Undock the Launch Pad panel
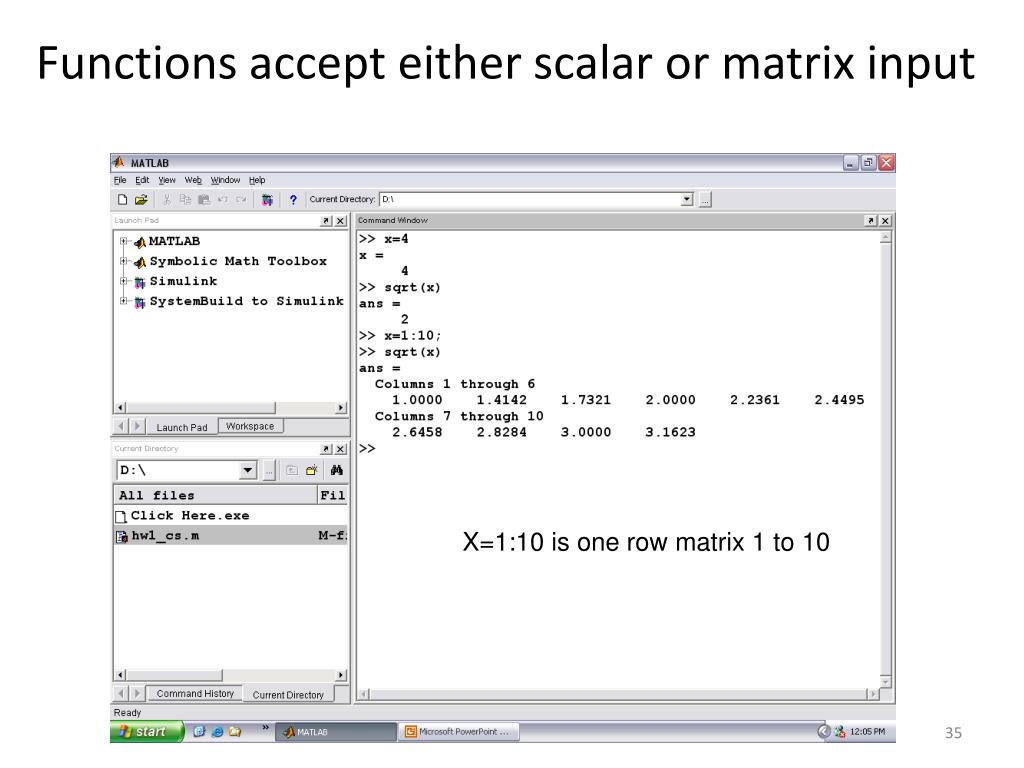Image resolution: width=1024 pixels, height=768 pixels. 327,221
